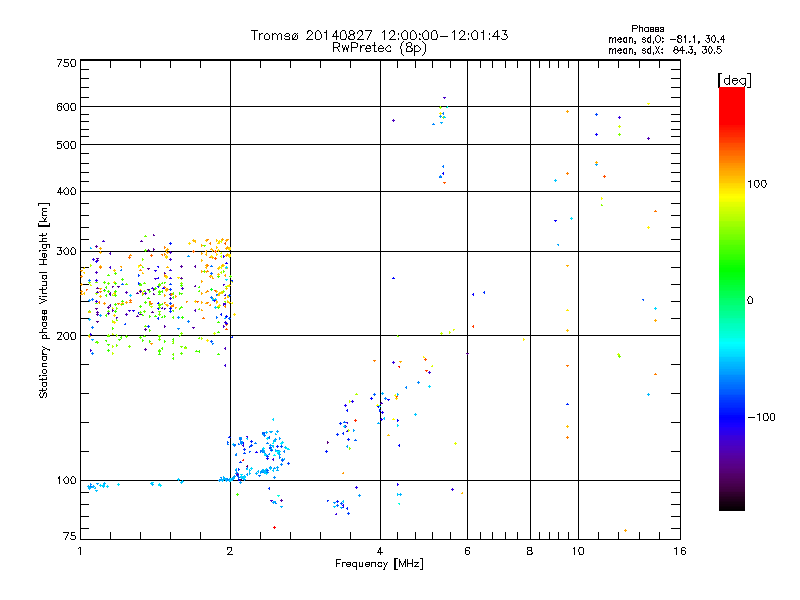This screenshot has height=600, width=800.
Task: Click the plot title "Tromsø 20140827 12:00:00-12:01:43"
Action: point(379,35)
